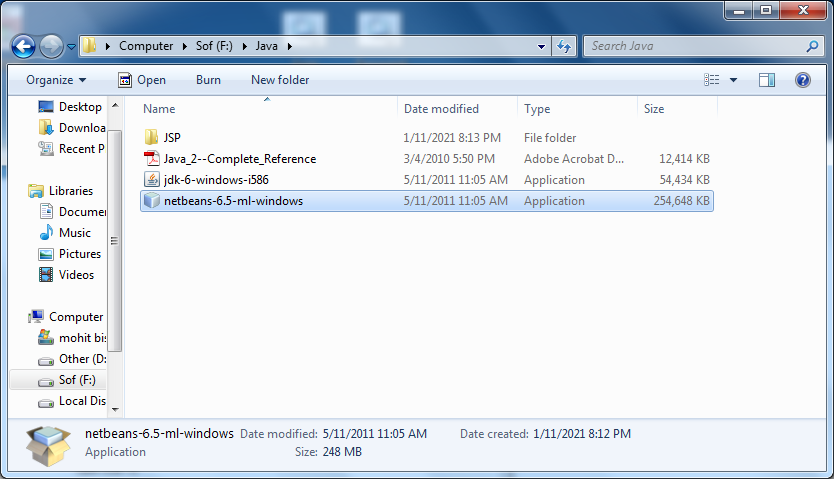Select the JSP folder icon
This screenshot has width=834, height=479.
point(152,137)
